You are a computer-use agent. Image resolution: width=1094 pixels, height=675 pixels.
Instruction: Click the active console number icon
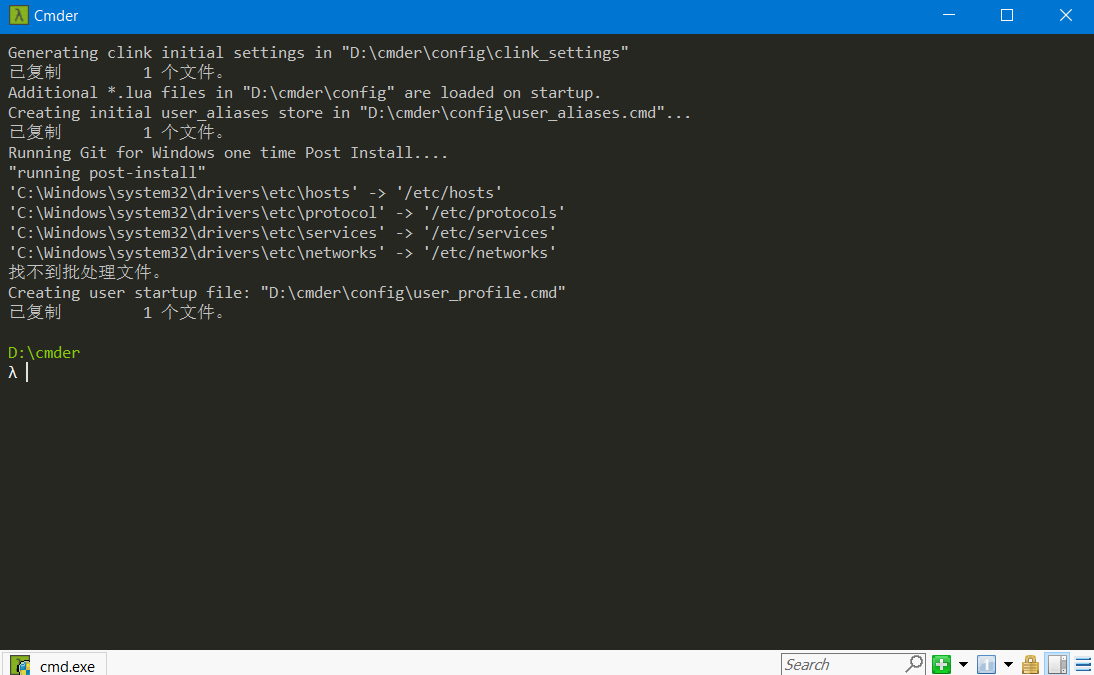(x=986, y=664)
